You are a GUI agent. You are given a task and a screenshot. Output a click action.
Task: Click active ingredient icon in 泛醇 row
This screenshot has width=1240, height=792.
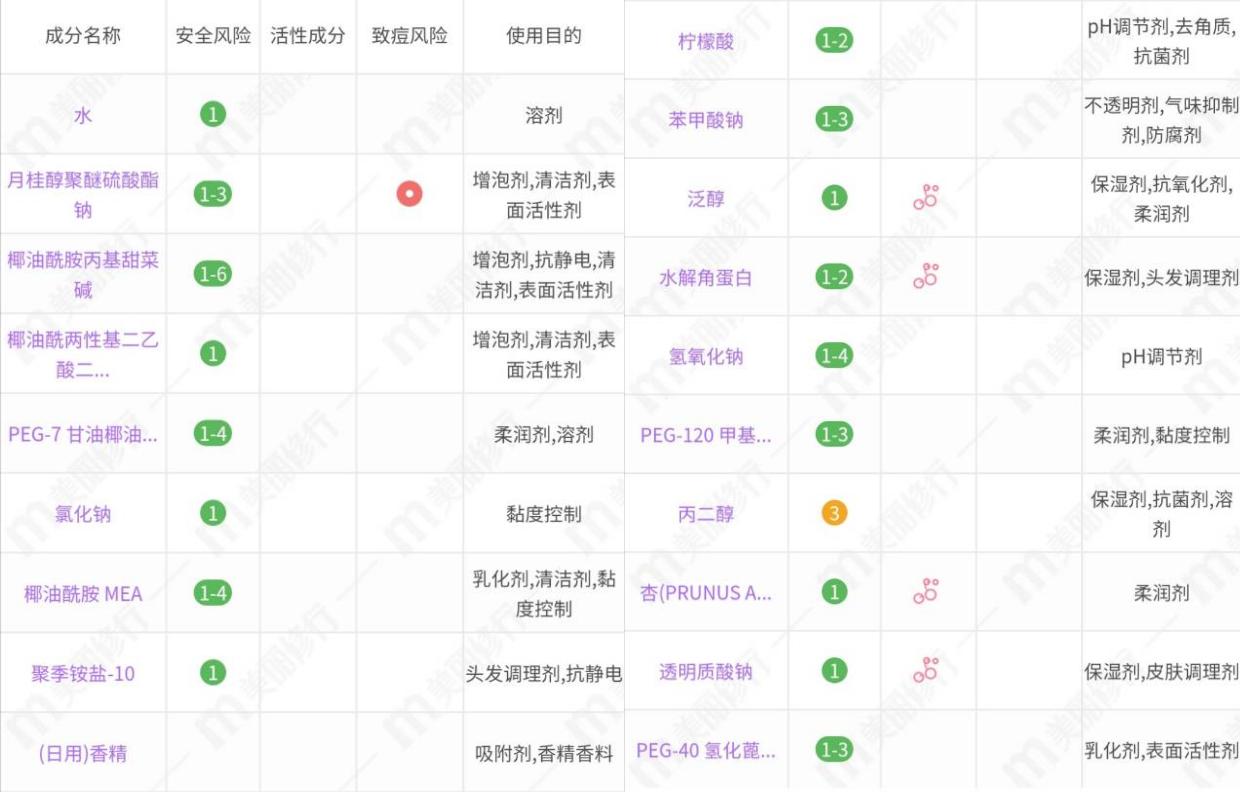click(x=926, y=198)
